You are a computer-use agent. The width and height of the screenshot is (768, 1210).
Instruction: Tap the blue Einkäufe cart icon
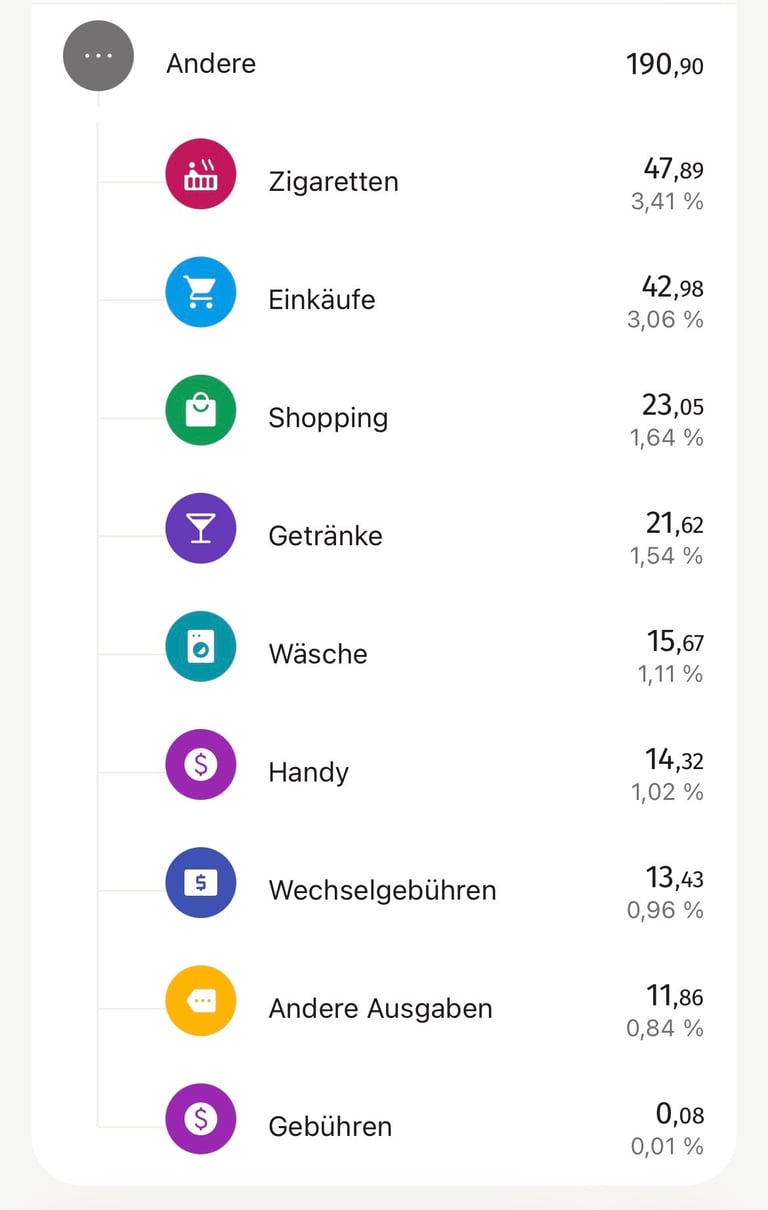pos(201,292)
